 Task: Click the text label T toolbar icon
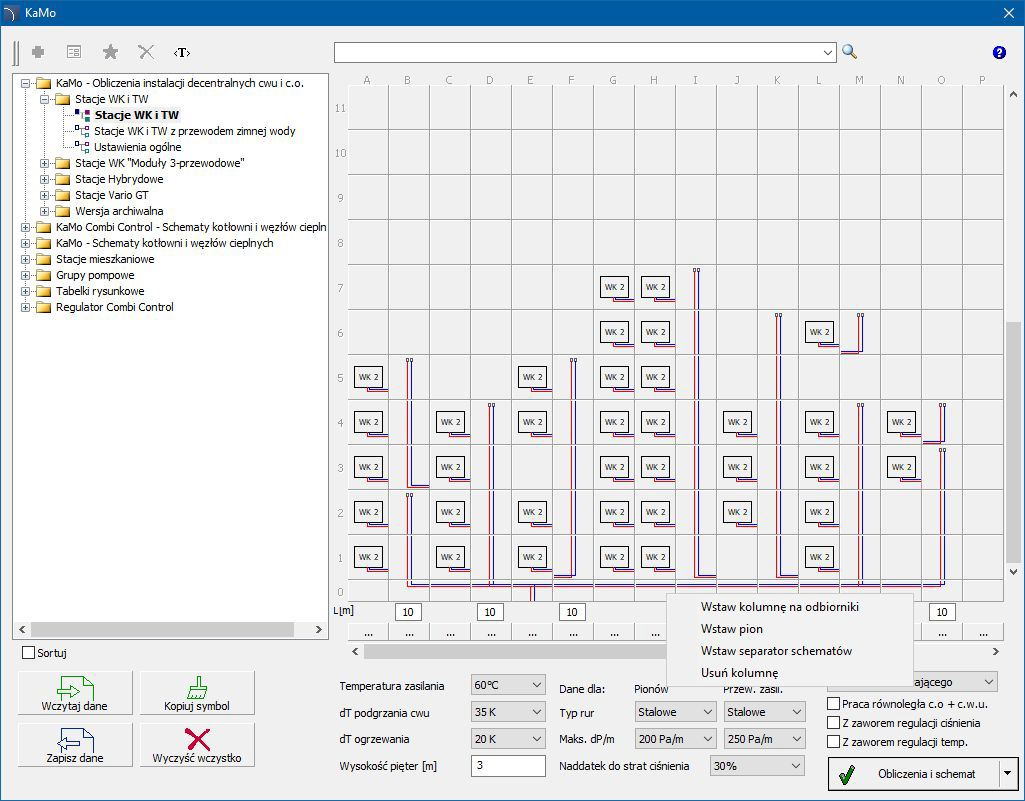(x=181, y=52)
